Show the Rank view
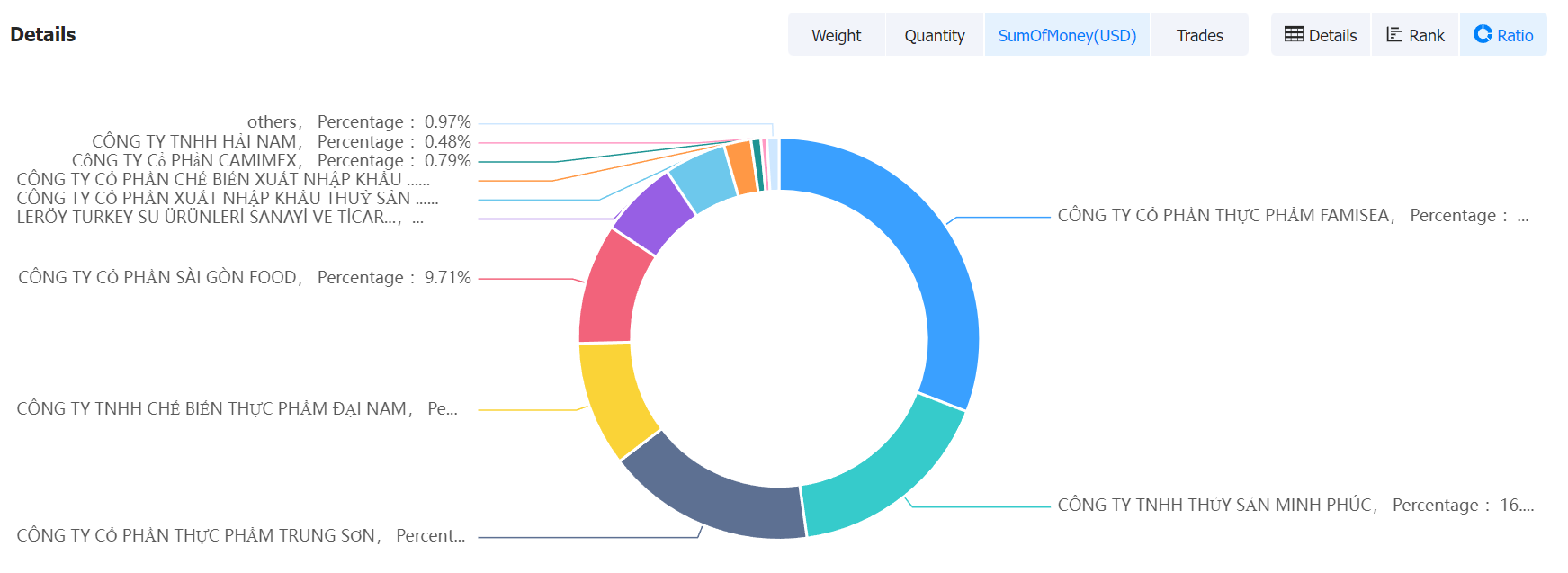The width and height of the screenshot is (1568, 573). tap(1415, 35)
